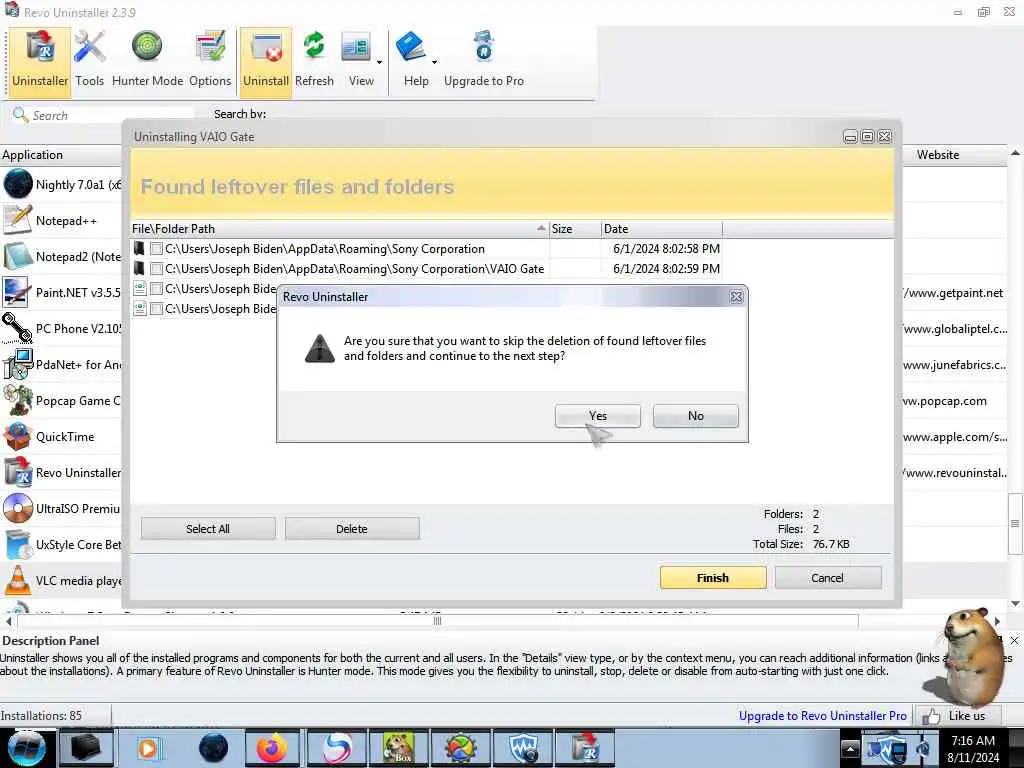This screenshot has height=768, width=1024.
Task: Click the vertical scrollbar thumb of application list
Action: coord(1015,523)
